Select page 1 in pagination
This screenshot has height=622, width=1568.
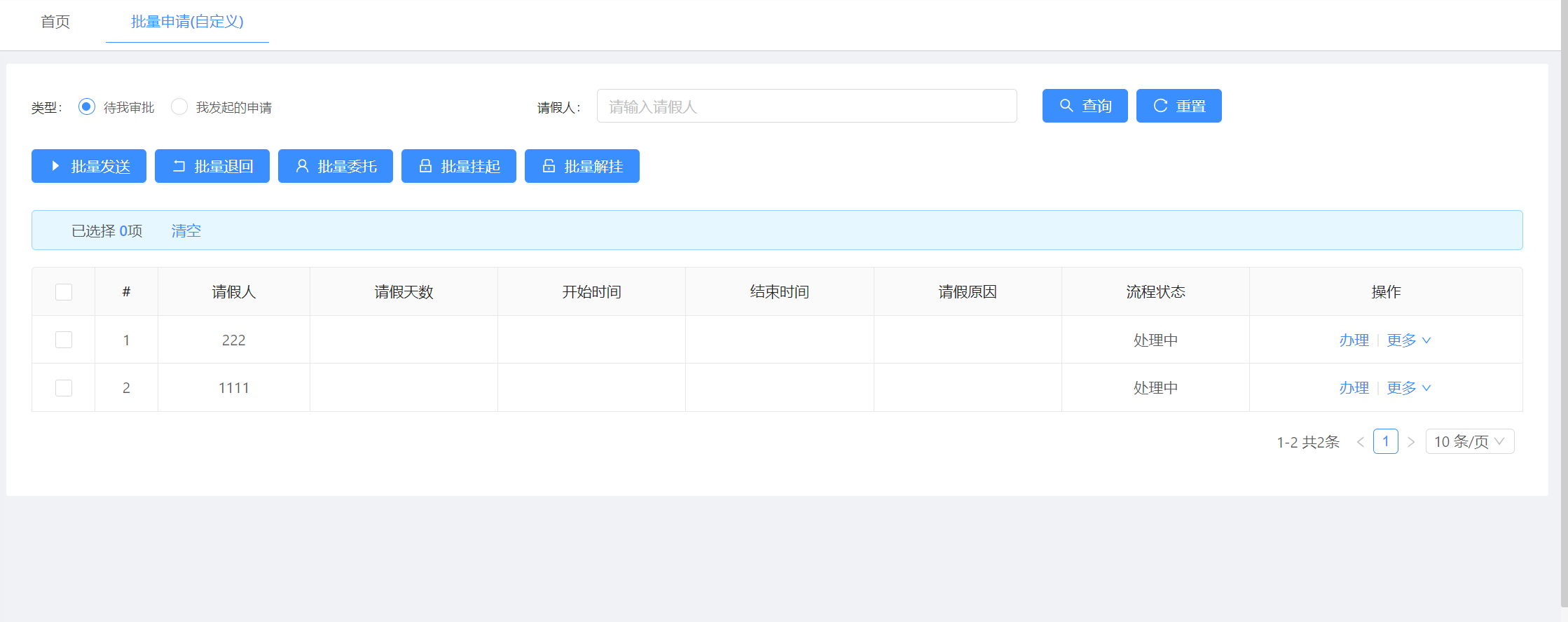(1386, 441)
